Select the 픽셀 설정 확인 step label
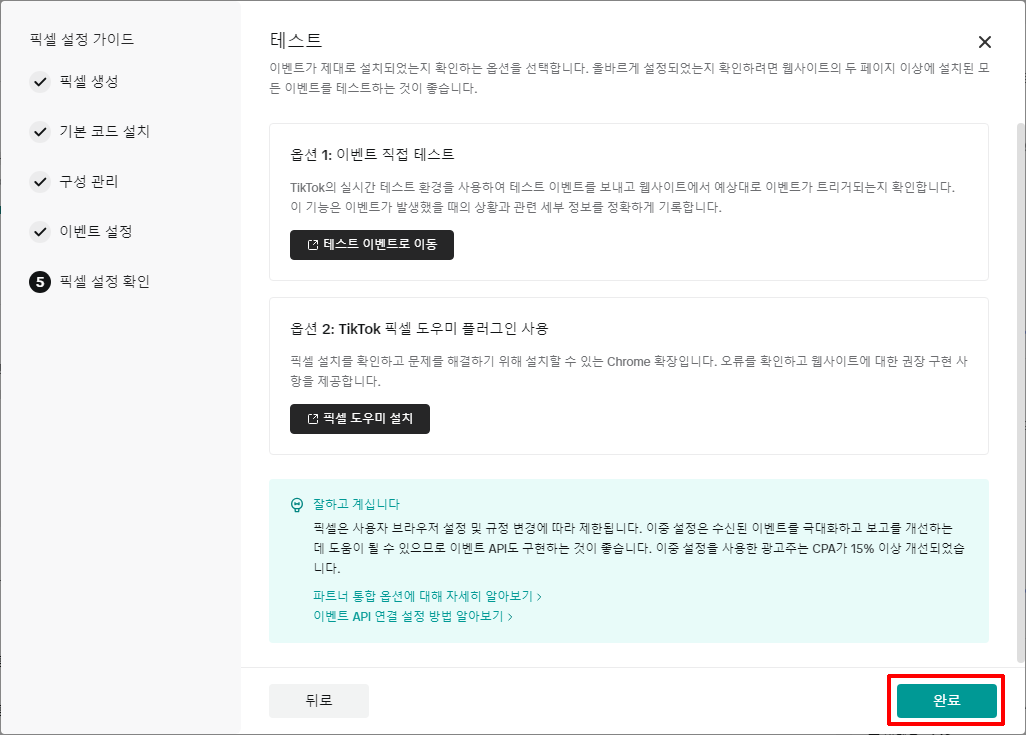 (105, 282)
